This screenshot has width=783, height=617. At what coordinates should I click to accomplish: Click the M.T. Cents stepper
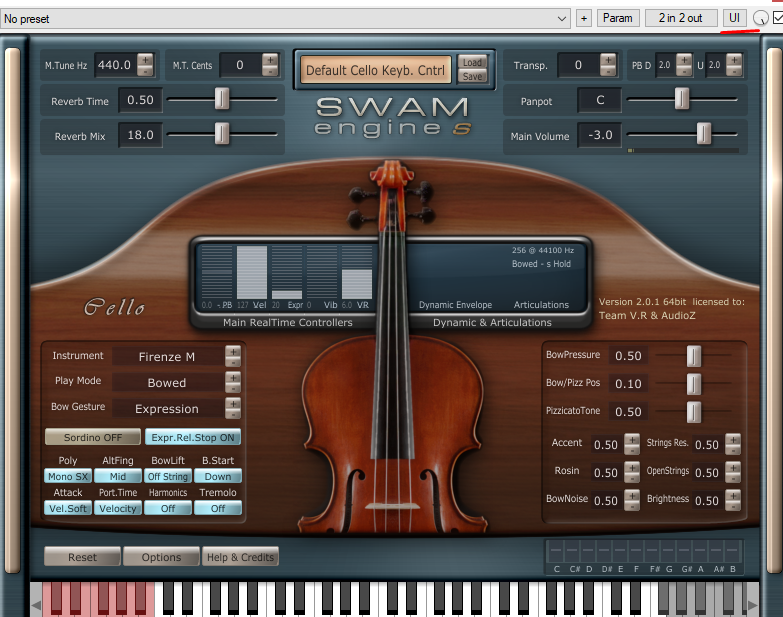[270, 65]
